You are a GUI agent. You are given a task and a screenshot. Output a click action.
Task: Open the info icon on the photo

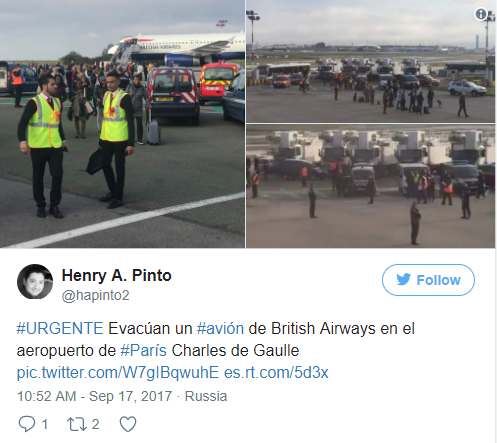pyautogui.click(x=481, y=14)
